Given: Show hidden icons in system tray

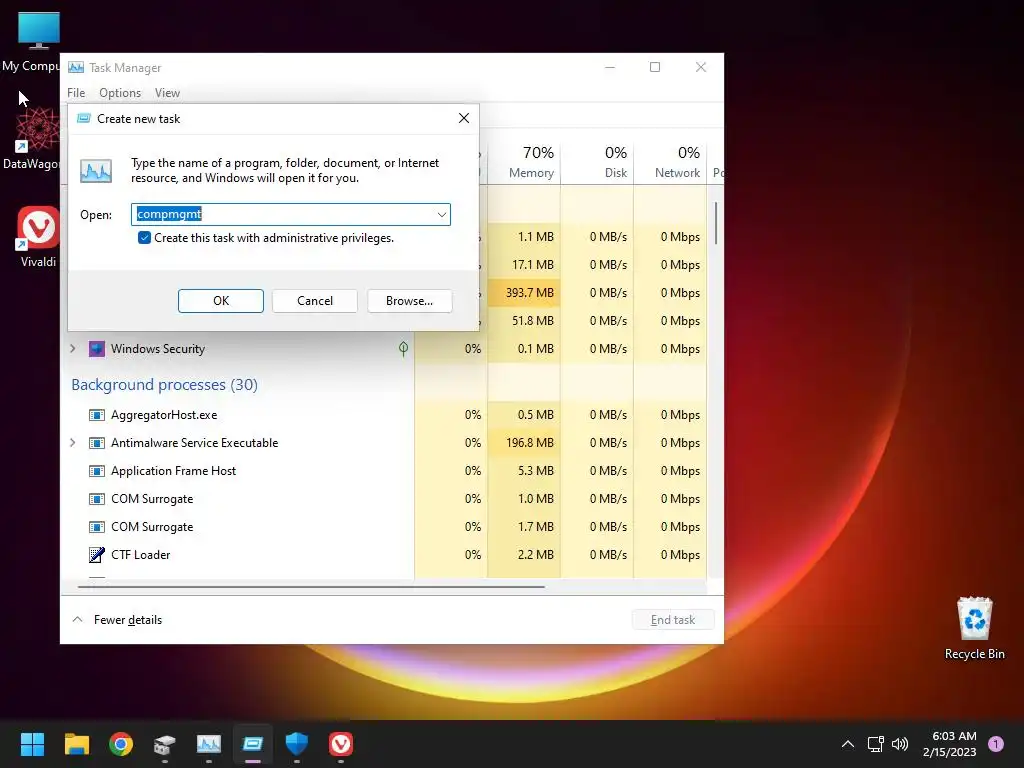Looking at the screenshot, I should 848,743.
